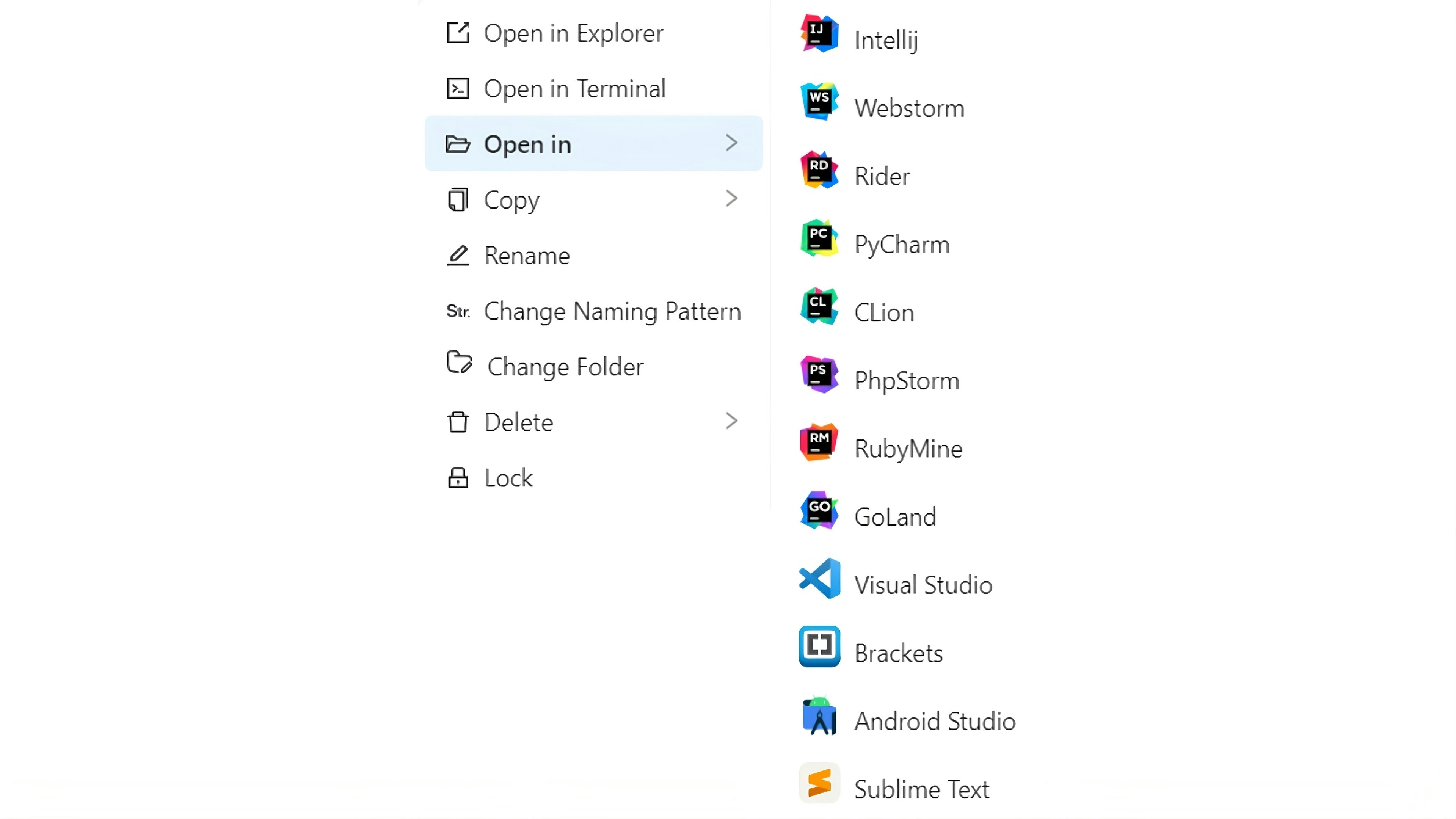The height and width of the screenshot is (819, 1456).
Task: Expand the Copy submenu arrow
Action: [732, 198]
